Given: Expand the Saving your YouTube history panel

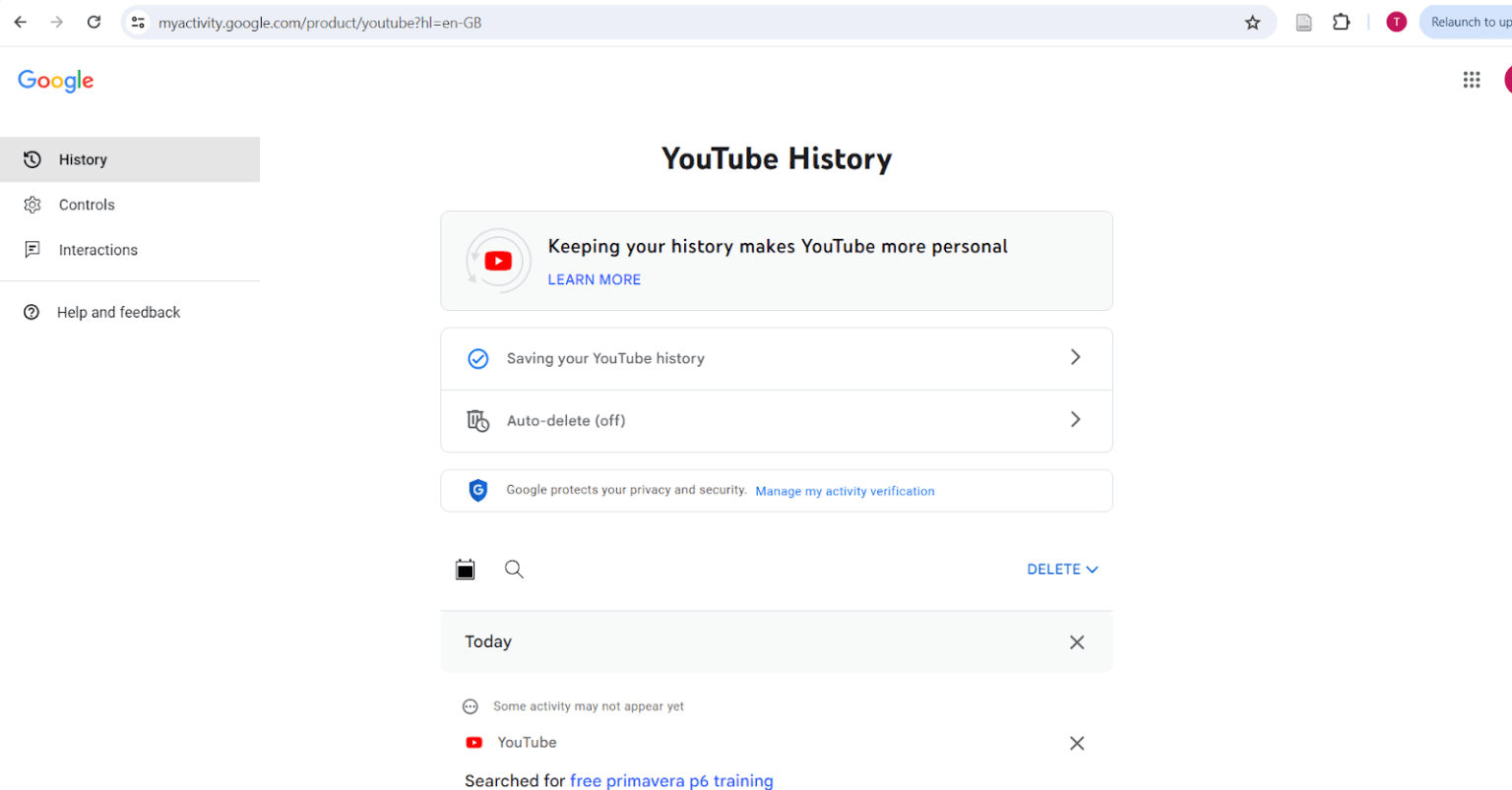Looking at the screenshot, I should pyautogui.click(x=777, y=358).
